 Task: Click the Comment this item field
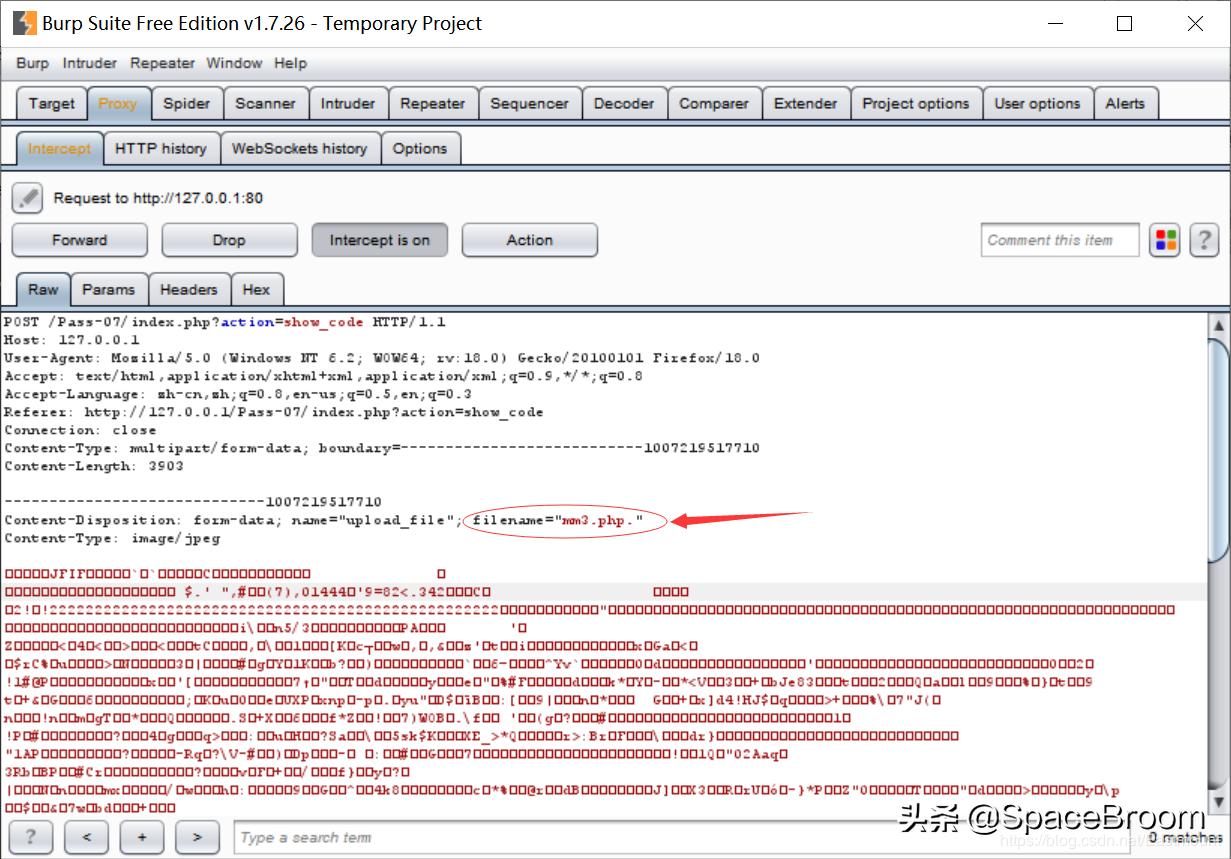1060,240
